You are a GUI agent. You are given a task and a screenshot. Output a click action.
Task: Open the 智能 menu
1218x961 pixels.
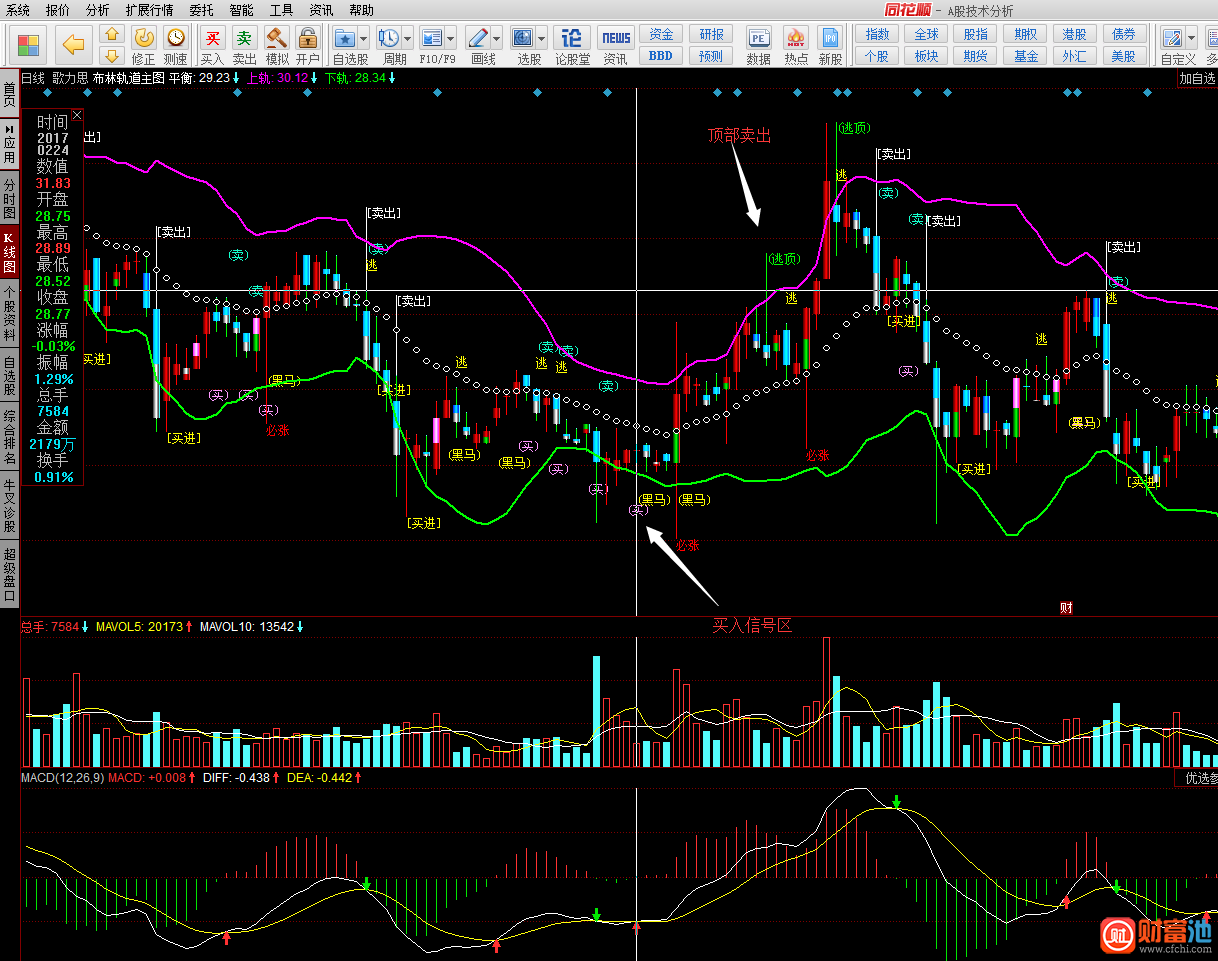(241, 10)
